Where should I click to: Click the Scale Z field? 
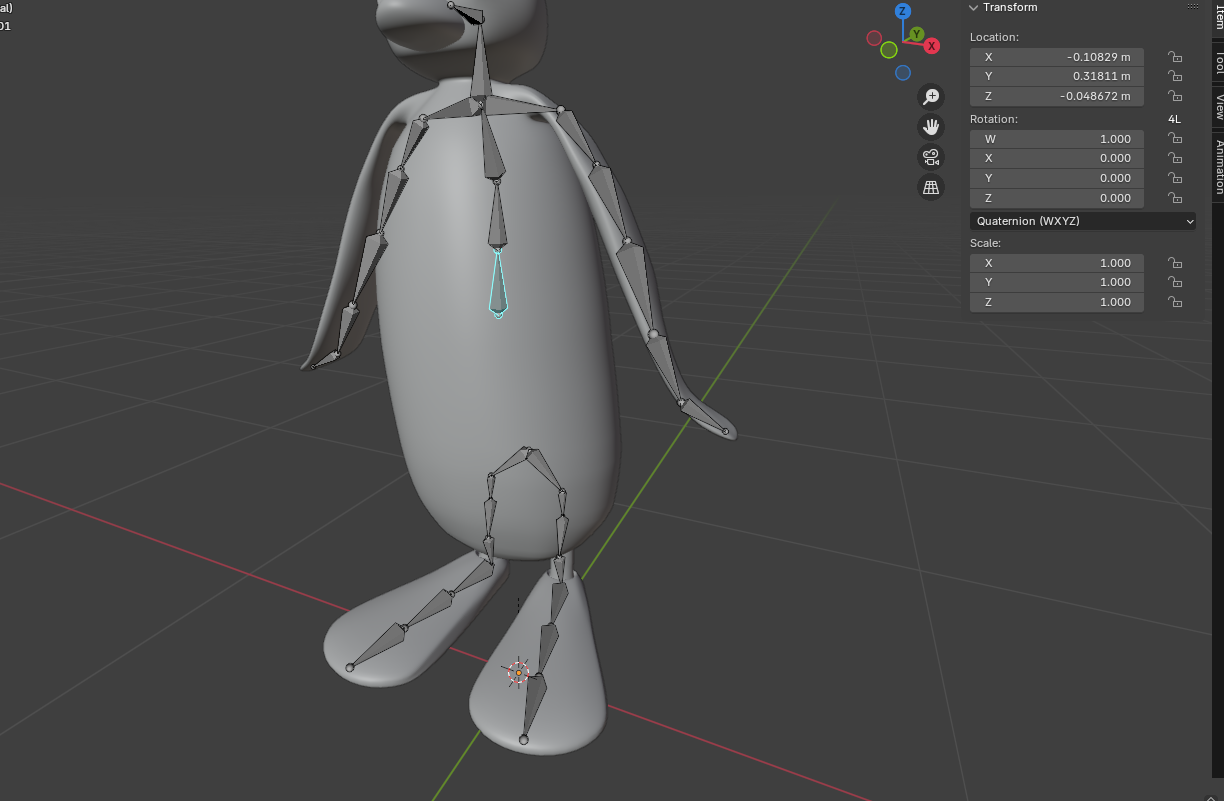[1057, 302]
